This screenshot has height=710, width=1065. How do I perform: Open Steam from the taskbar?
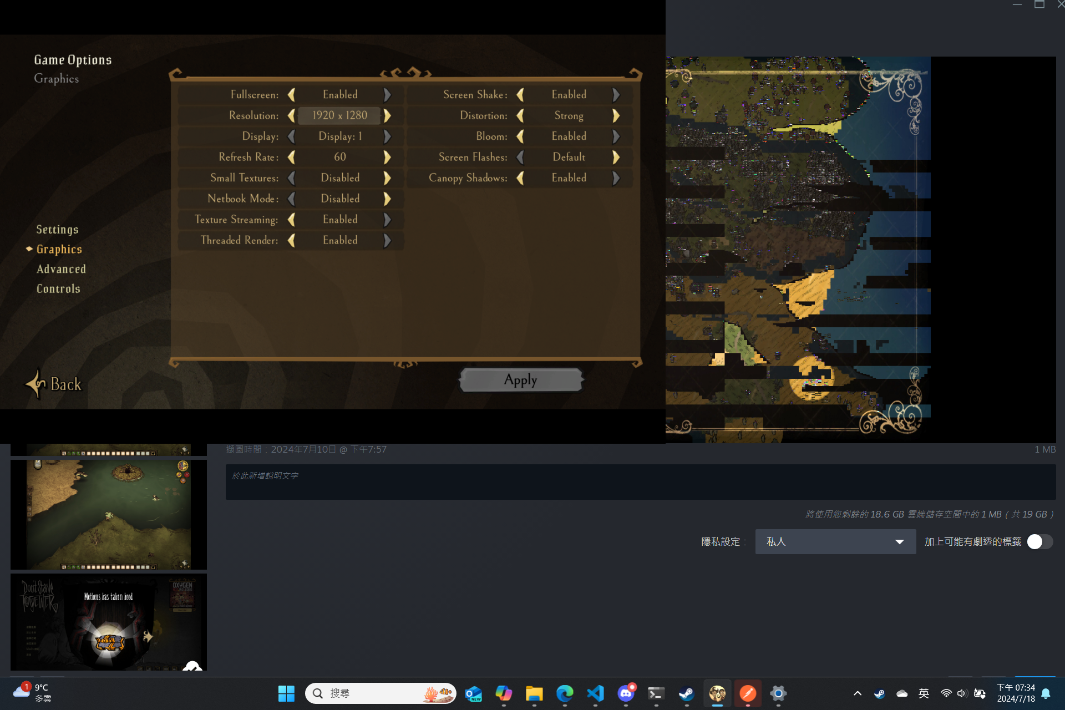(x=687, y=694)
